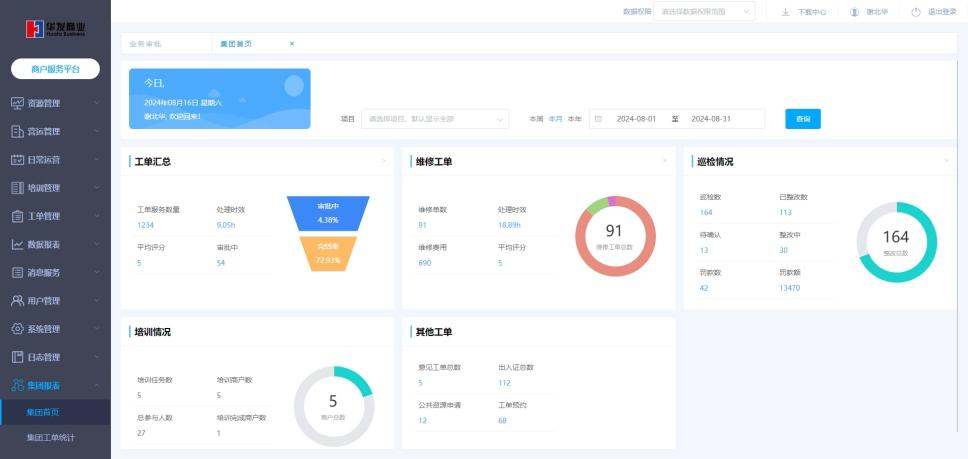Open the 数据权限 scope dropdown
Image resolution: width=968 pixels, height=459 pixels.
(705, 12)
